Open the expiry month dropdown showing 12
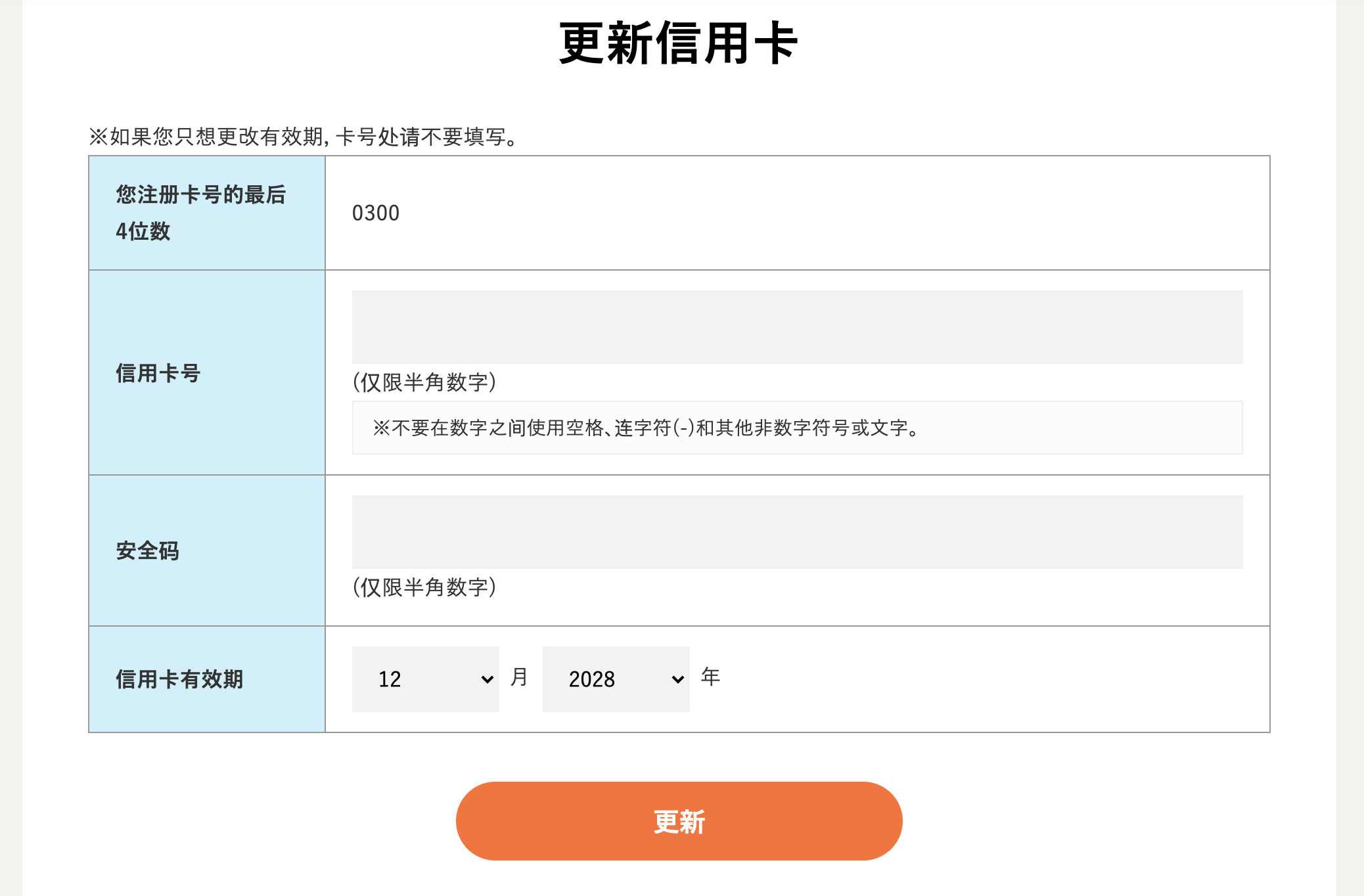 (x=425, y=679)
